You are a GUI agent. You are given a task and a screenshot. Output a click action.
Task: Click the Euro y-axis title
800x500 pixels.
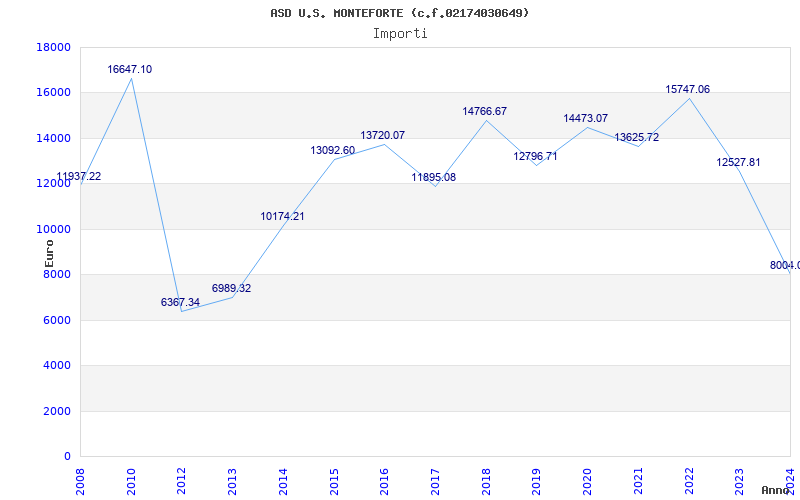(49, 253)
